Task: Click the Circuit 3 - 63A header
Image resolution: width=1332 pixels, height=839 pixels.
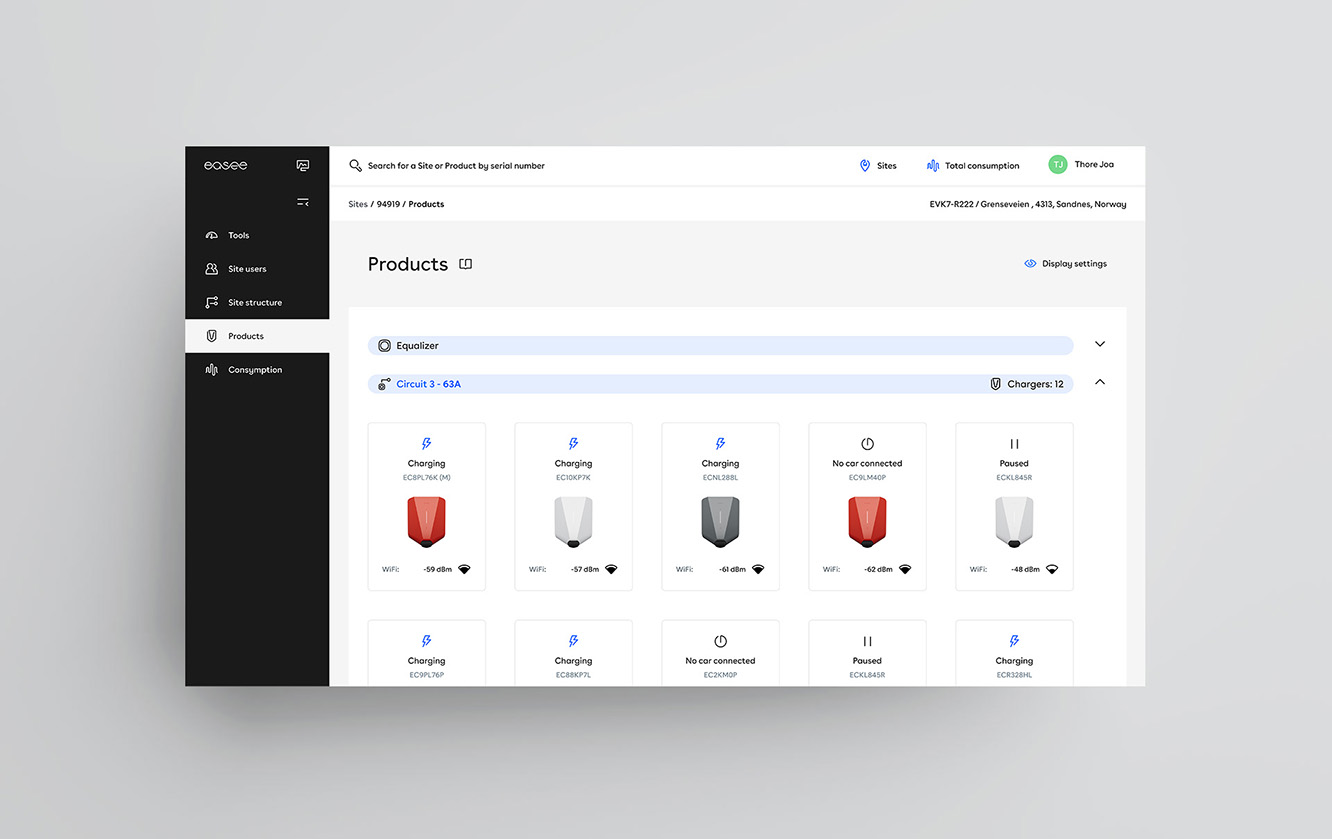Action: [x=428, y=384]
